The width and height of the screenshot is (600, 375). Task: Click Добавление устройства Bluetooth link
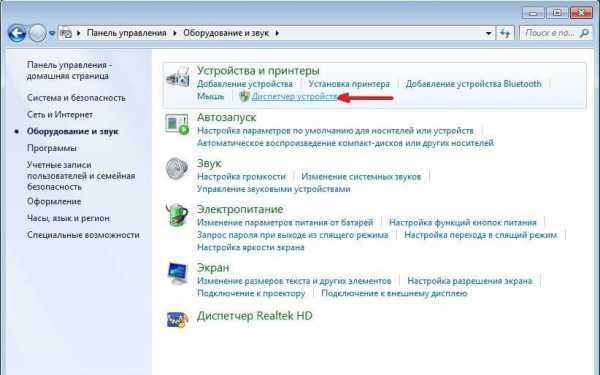click(473, 84)
